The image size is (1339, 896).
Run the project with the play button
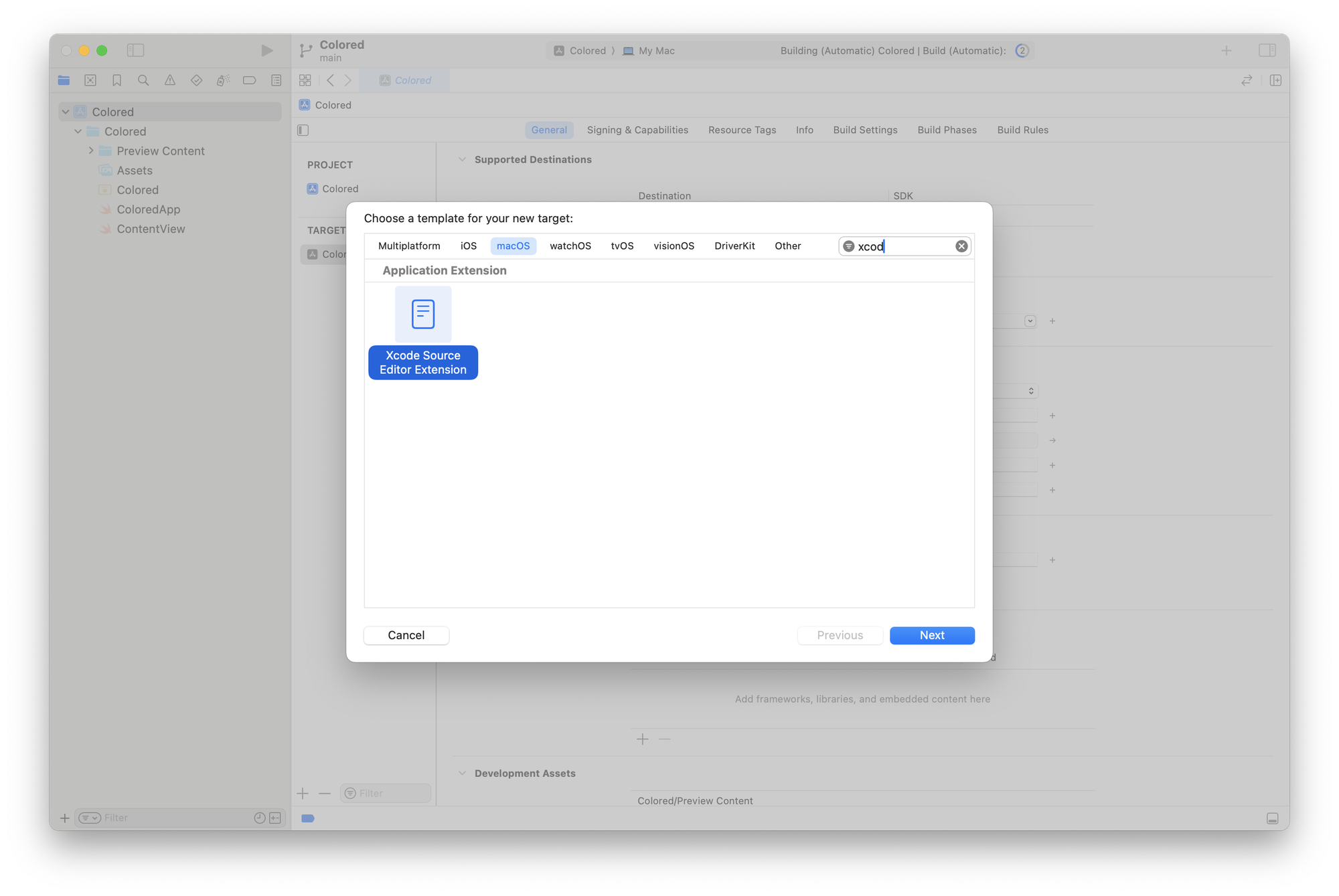[x=266, y=50]
